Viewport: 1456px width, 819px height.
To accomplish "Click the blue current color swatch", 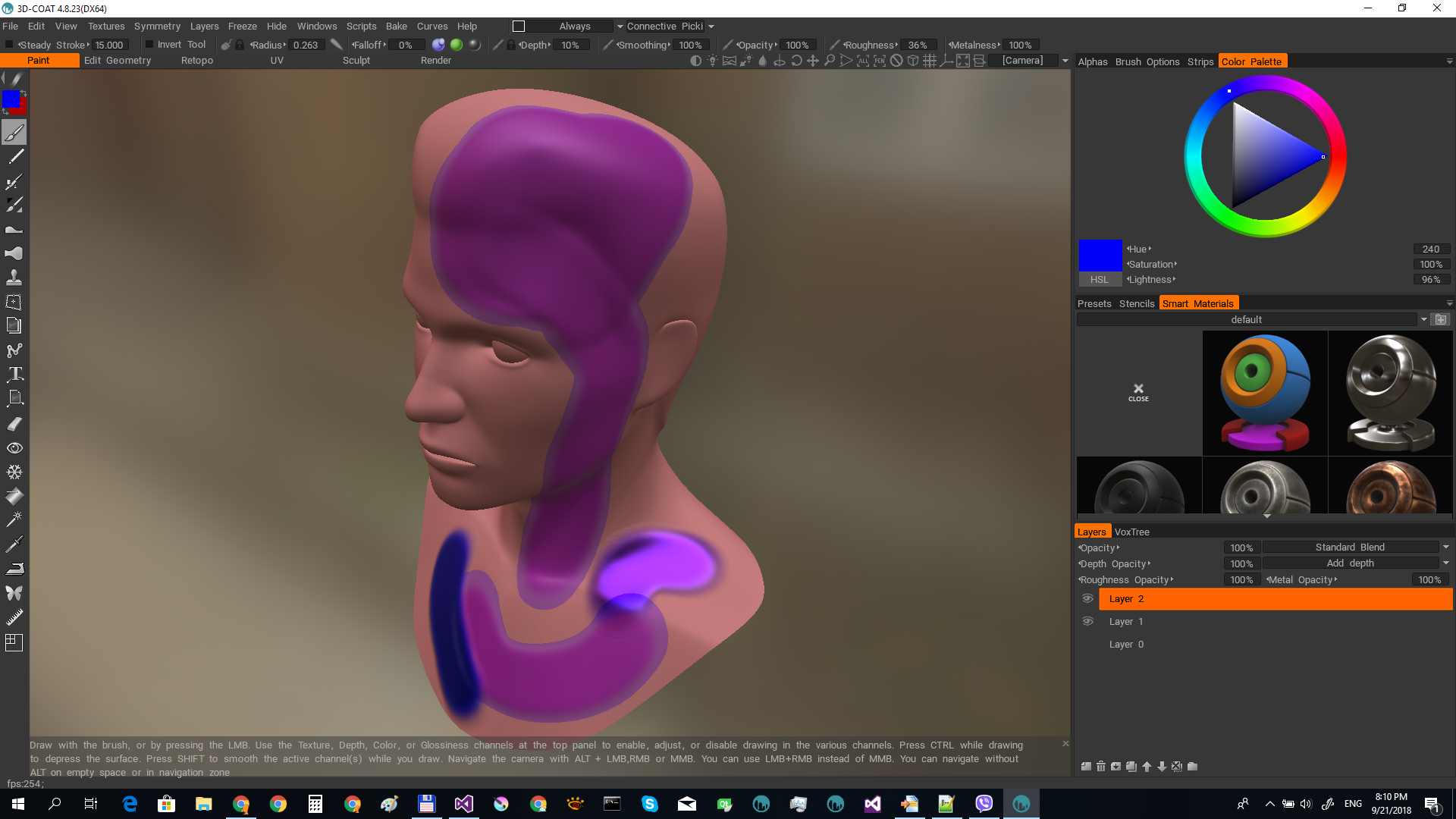I will (x=1100, y=256).
